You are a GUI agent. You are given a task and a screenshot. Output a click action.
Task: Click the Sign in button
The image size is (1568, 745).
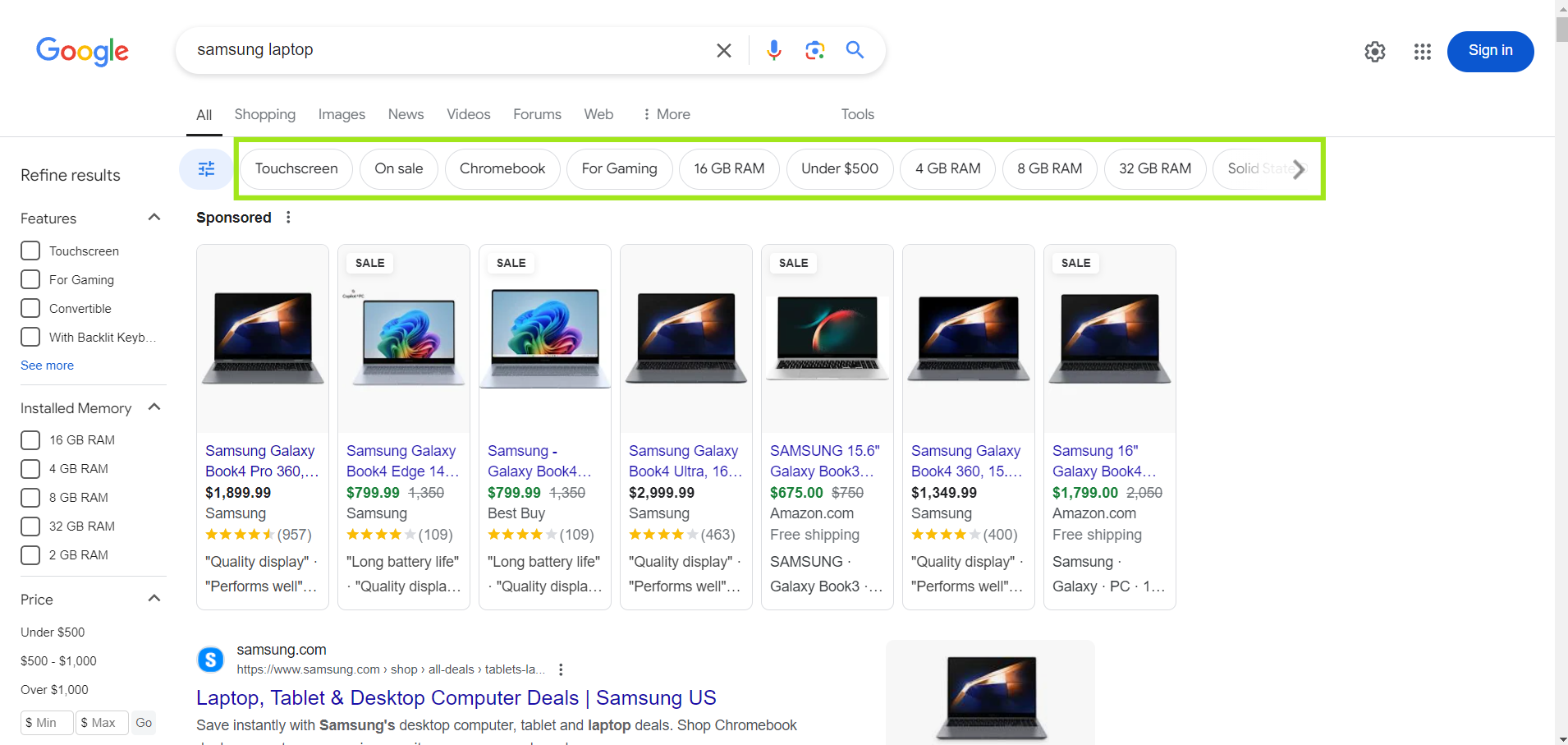(x=1490, y=51)
